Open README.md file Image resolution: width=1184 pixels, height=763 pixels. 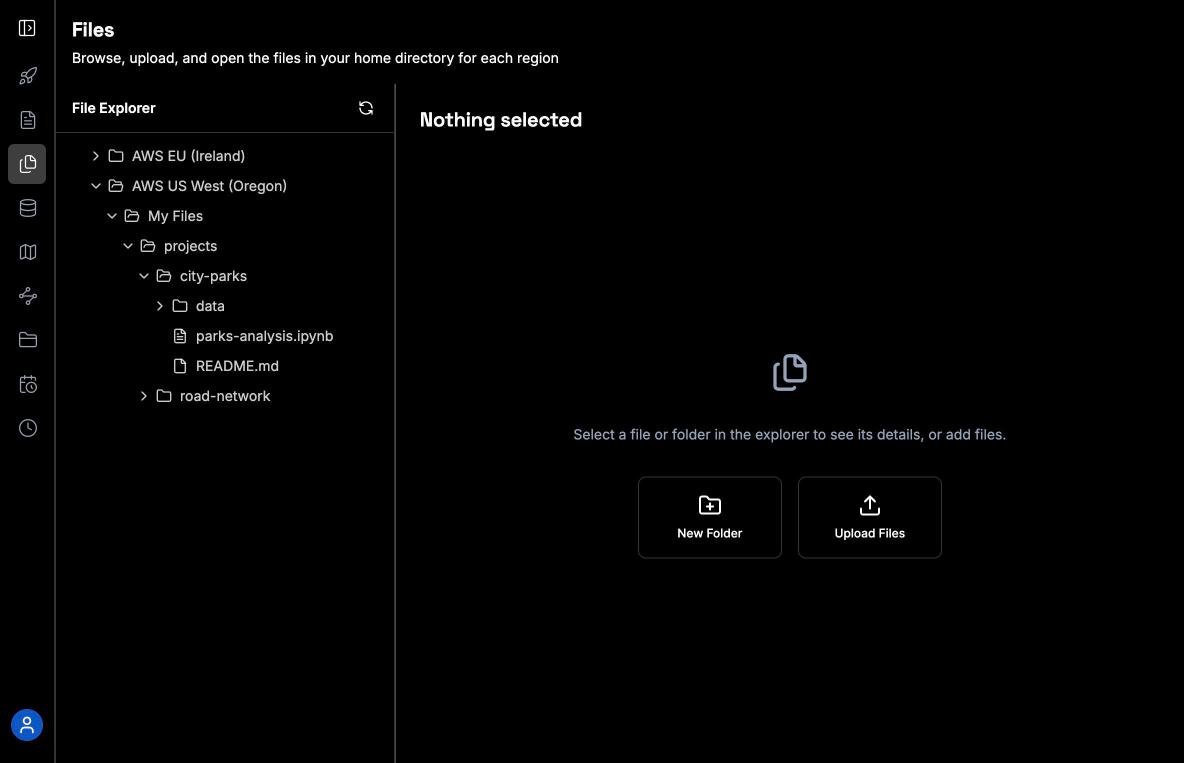pos(237,366)
